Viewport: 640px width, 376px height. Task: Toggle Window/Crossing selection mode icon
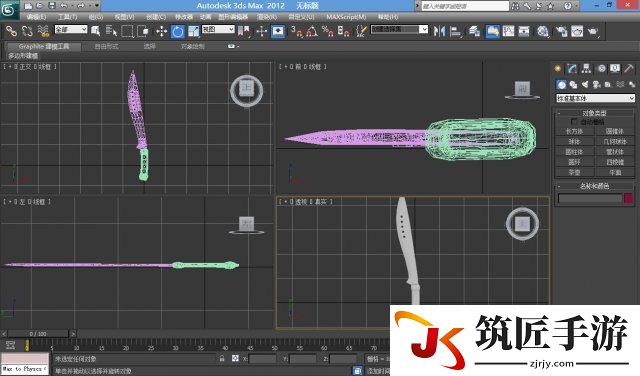click(143, 31)
